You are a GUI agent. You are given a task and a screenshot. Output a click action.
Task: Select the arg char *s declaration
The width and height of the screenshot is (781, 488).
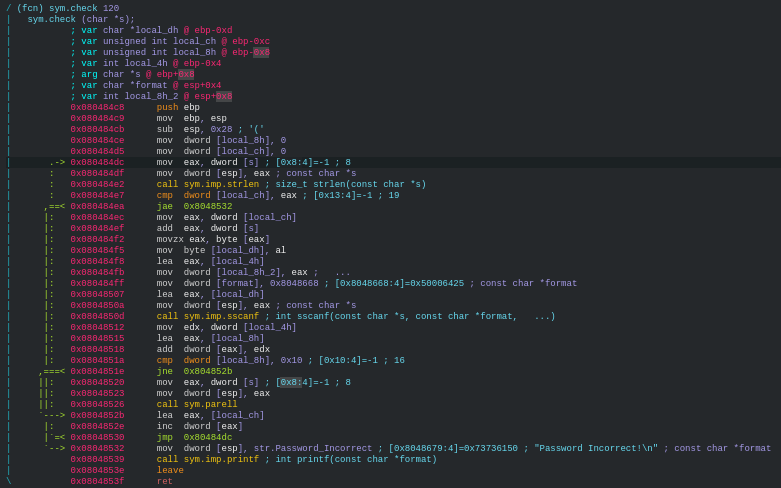(x=132, y=74)
